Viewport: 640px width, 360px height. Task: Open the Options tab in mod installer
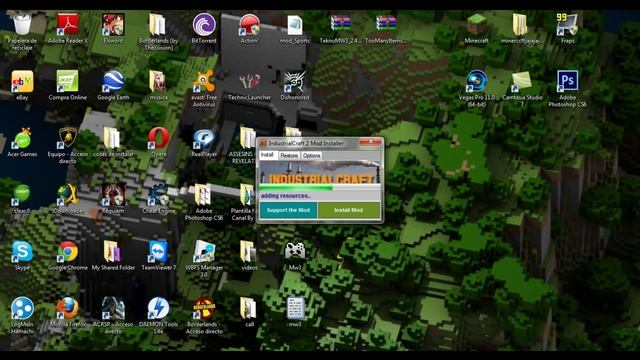pyautogui.click(x=311, y=156)
